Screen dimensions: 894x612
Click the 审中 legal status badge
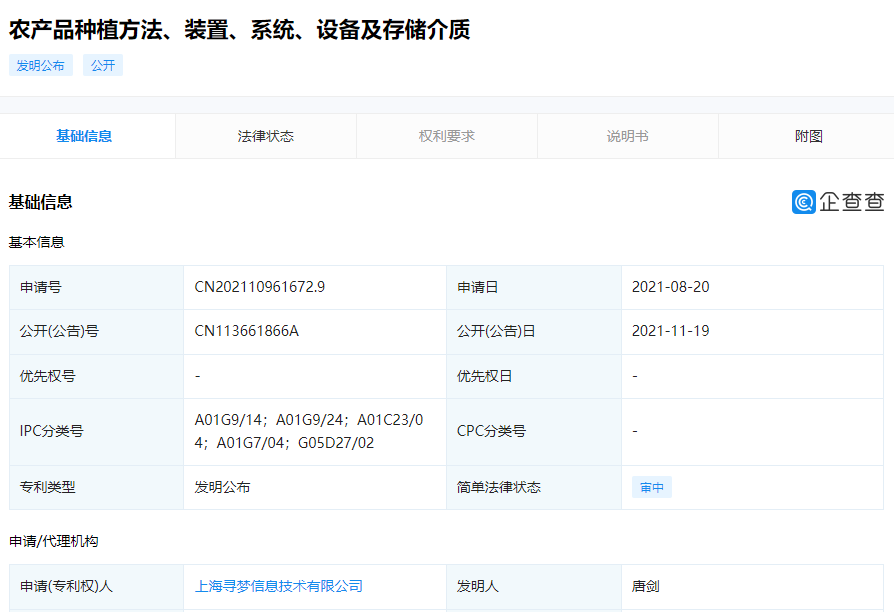650,487
